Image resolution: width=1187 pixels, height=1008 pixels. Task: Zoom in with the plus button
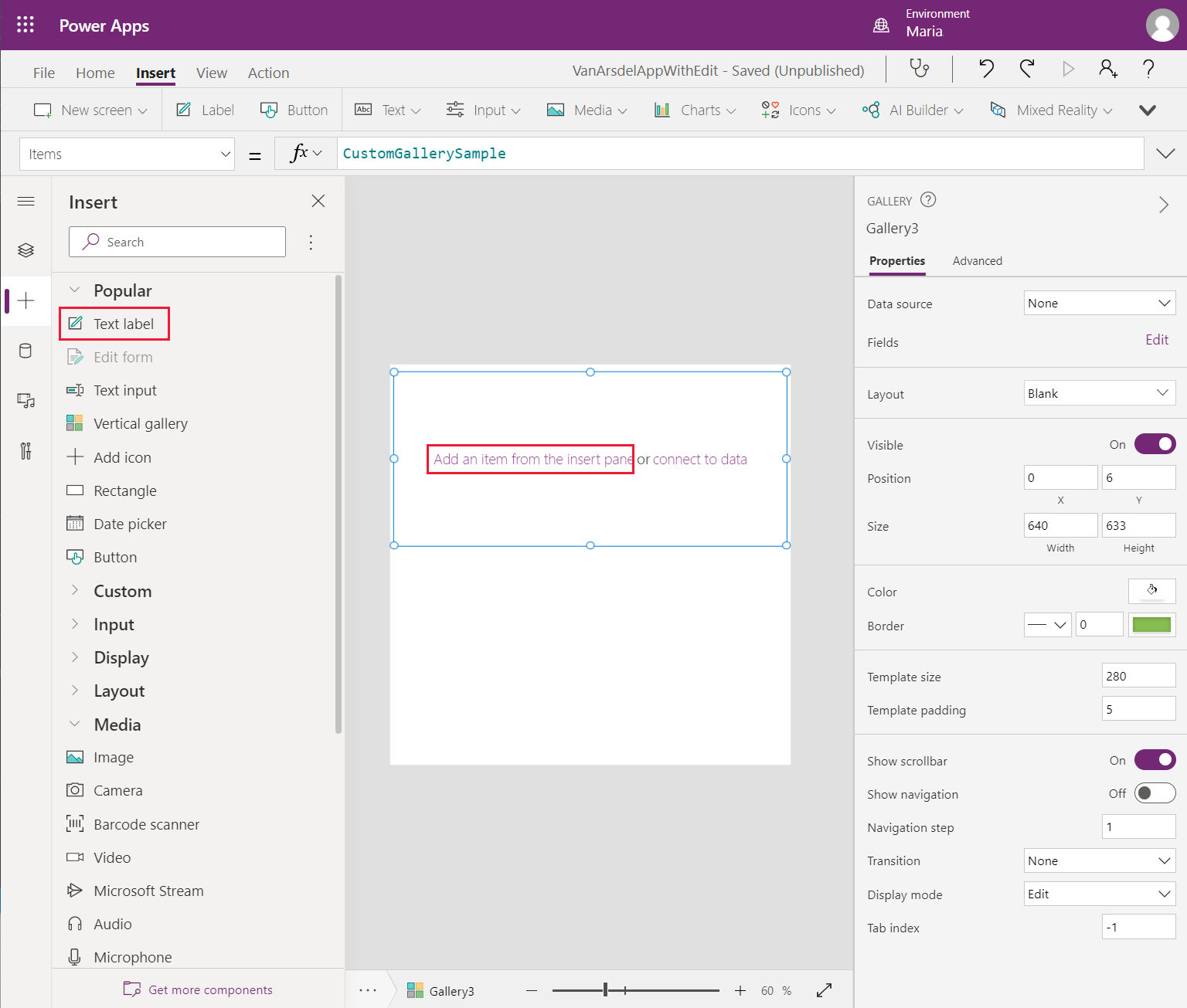coord(740,990)
